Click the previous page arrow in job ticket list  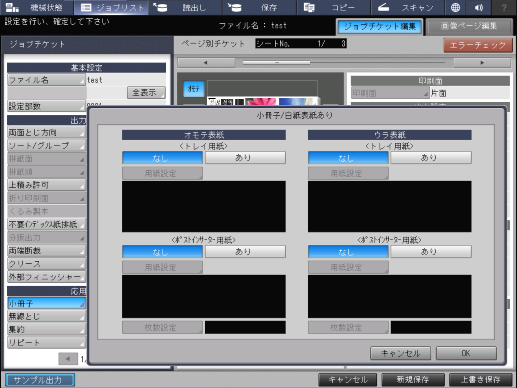(x=68, y=359)
